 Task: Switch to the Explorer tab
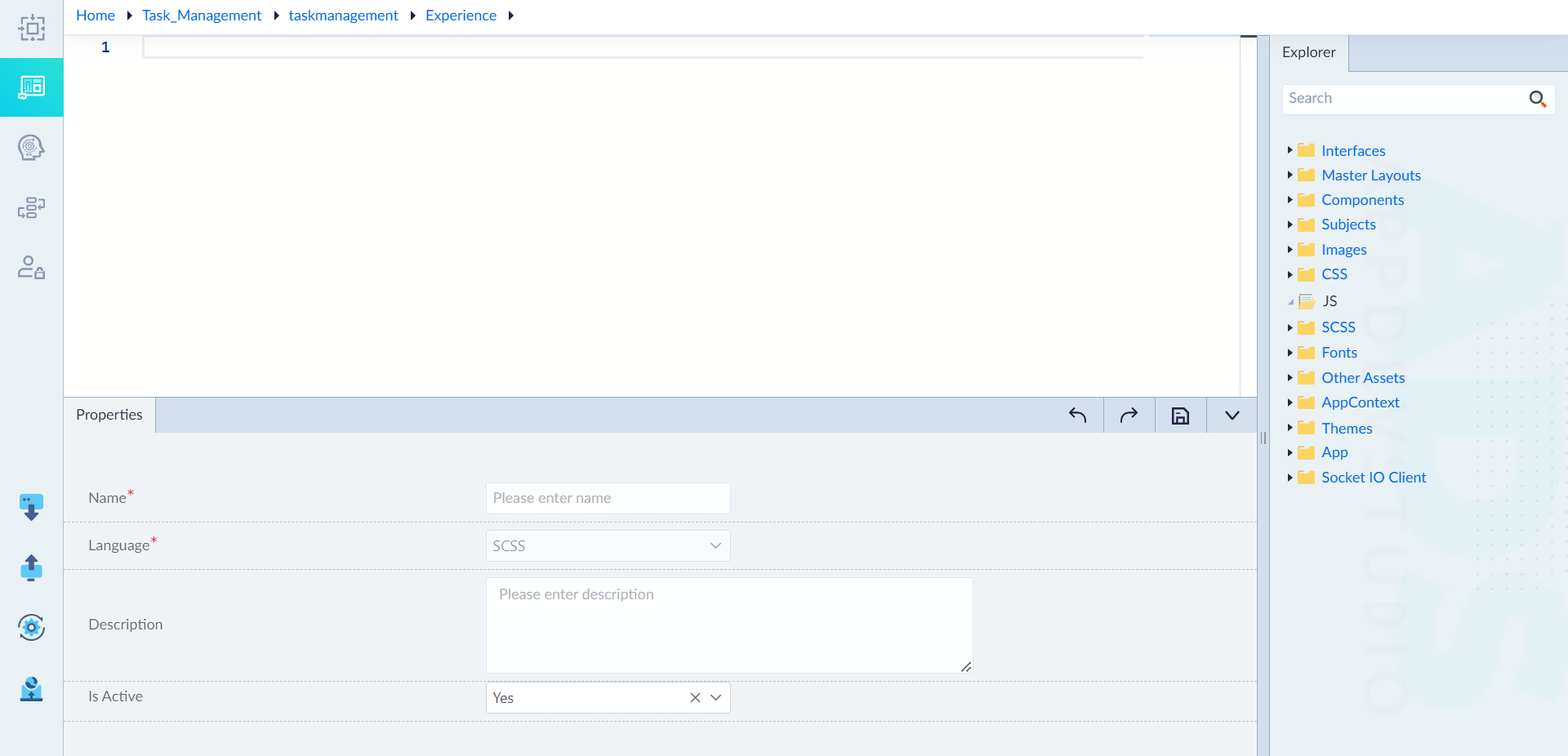pyautogui.click(x=1309, y=53)
